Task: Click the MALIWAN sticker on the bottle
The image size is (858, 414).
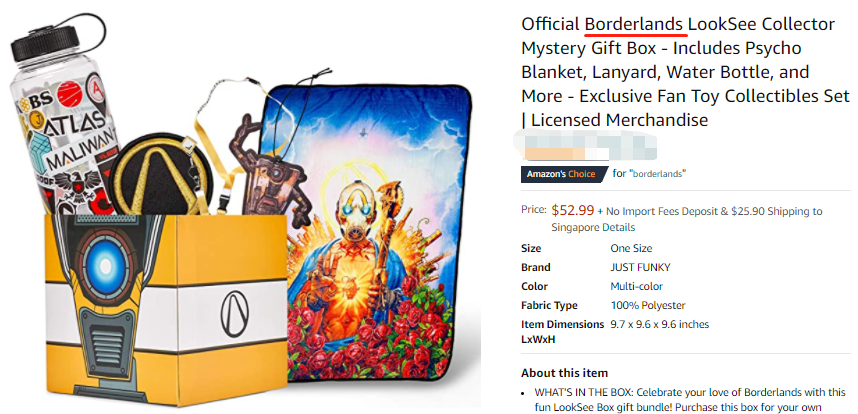Action: point(82,153)
